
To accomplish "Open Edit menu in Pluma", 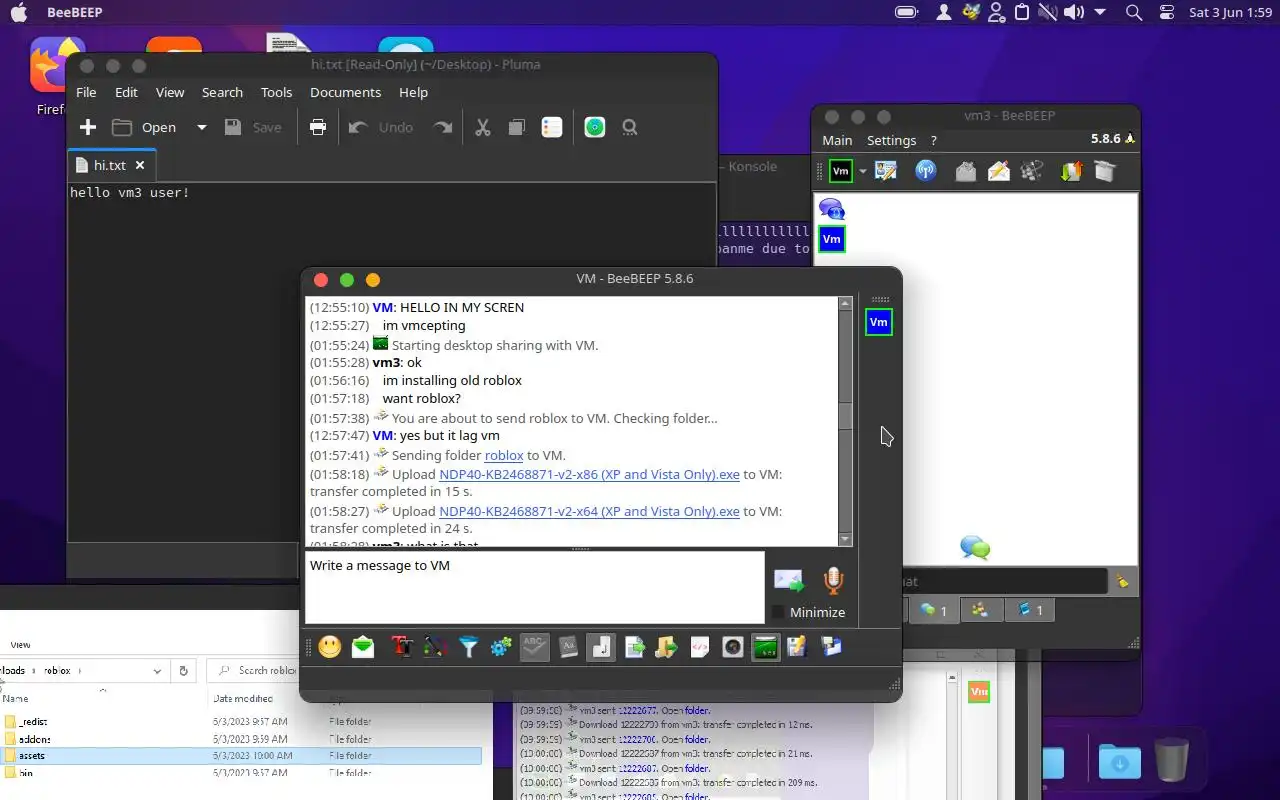I will [x=126, y=92].
